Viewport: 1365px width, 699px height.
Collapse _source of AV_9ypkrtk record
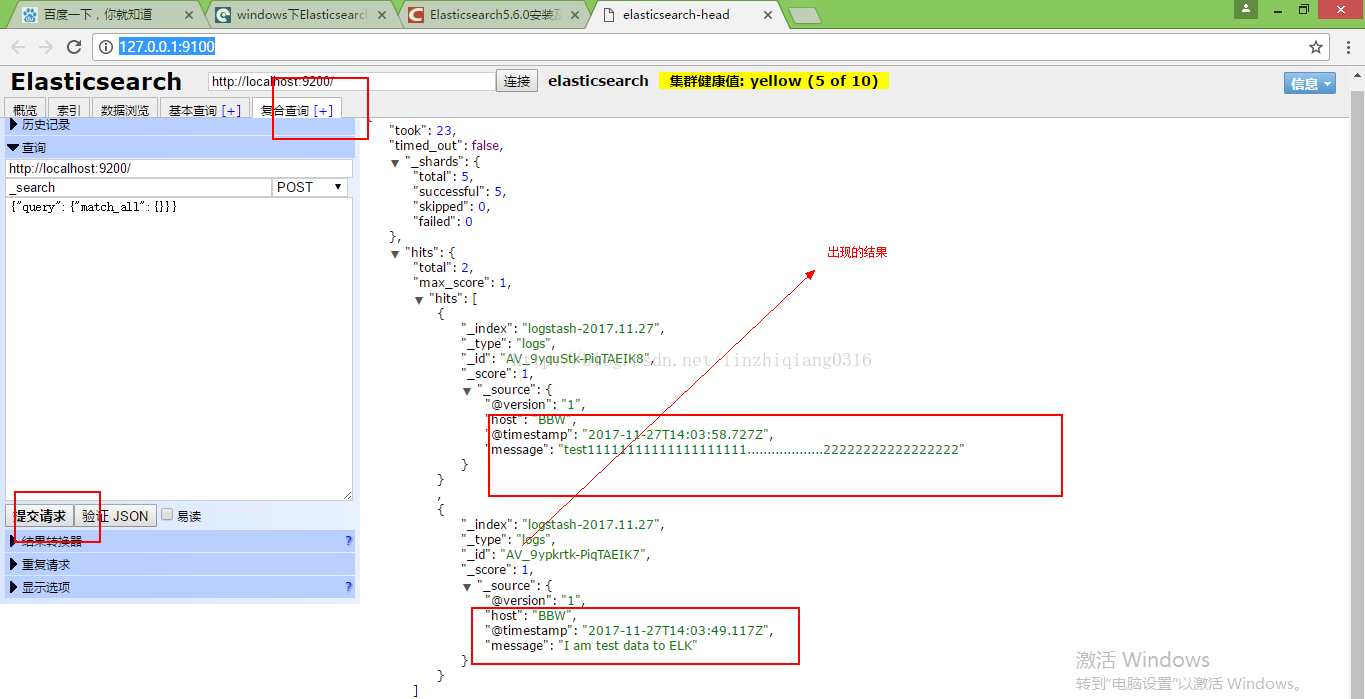pyautogui.click(x=467, y=586)
